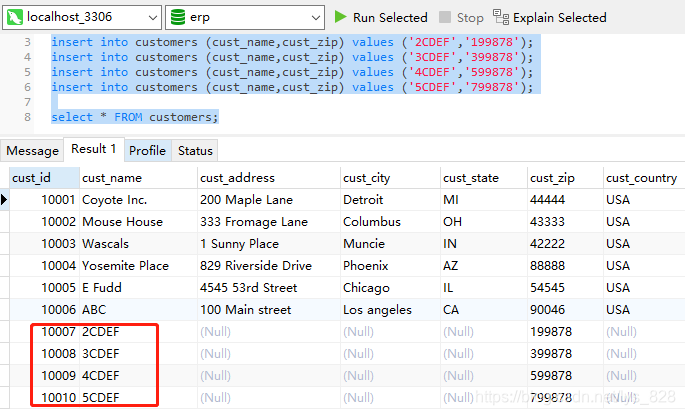Image resolution: width=685 pixels, height=415 pixels.
Task: Switch to the Profile tab
Action: (147, 151)
